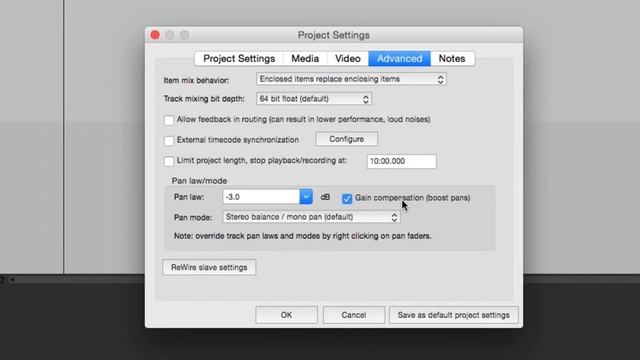Viewport: 640px width, 360px height.
Task: Click Save as default project settings
Action: (453, 315)
